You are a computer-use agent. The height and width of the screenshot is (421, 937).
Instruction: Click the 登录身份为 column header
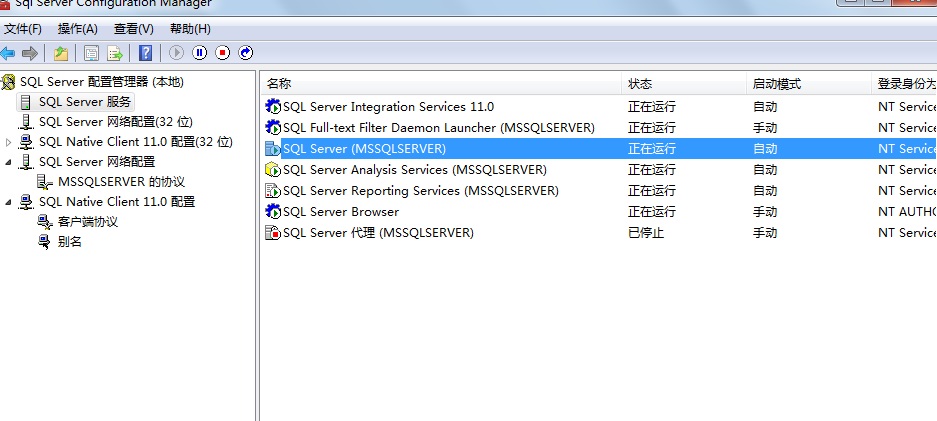[x=905, y=84]
